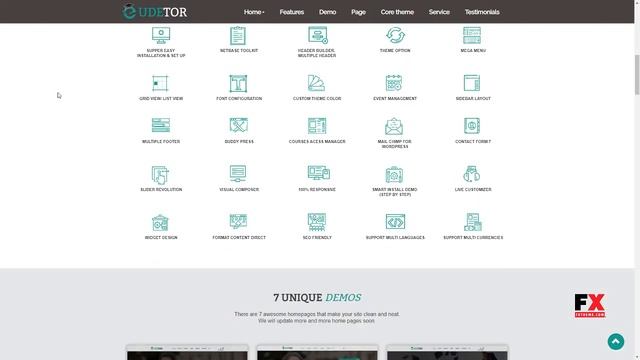
Task: Click the "SEO Friendly" label text
Action: tap(317, 238)
